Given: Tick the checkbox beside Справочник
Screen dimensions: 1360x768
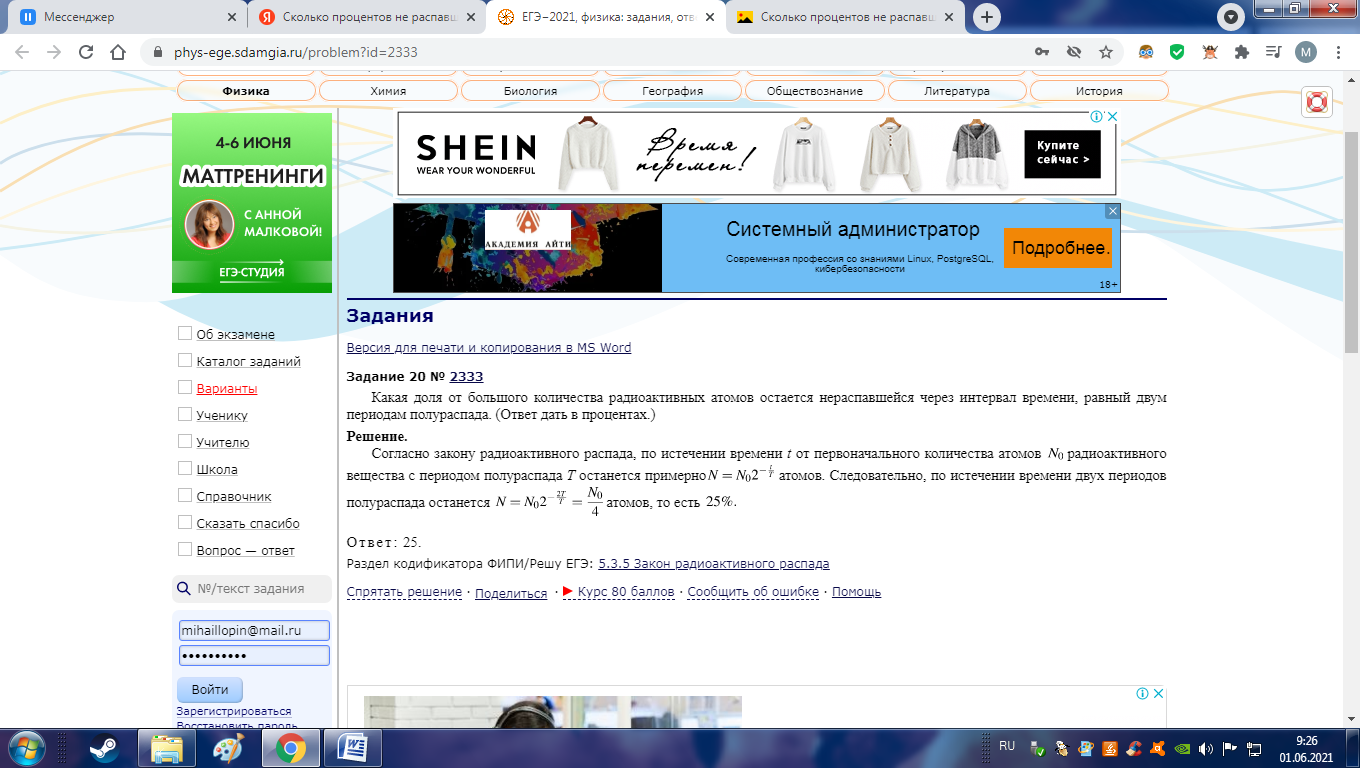Looking at the screenshot, I should (x=184, y=495).
